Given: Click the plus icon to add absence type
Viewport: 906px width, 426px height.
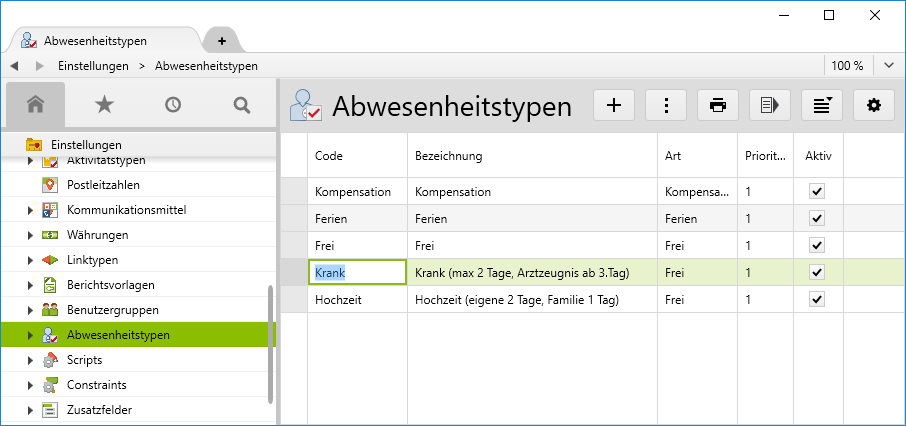Looking at the screenshot, I should click(614, 105).
